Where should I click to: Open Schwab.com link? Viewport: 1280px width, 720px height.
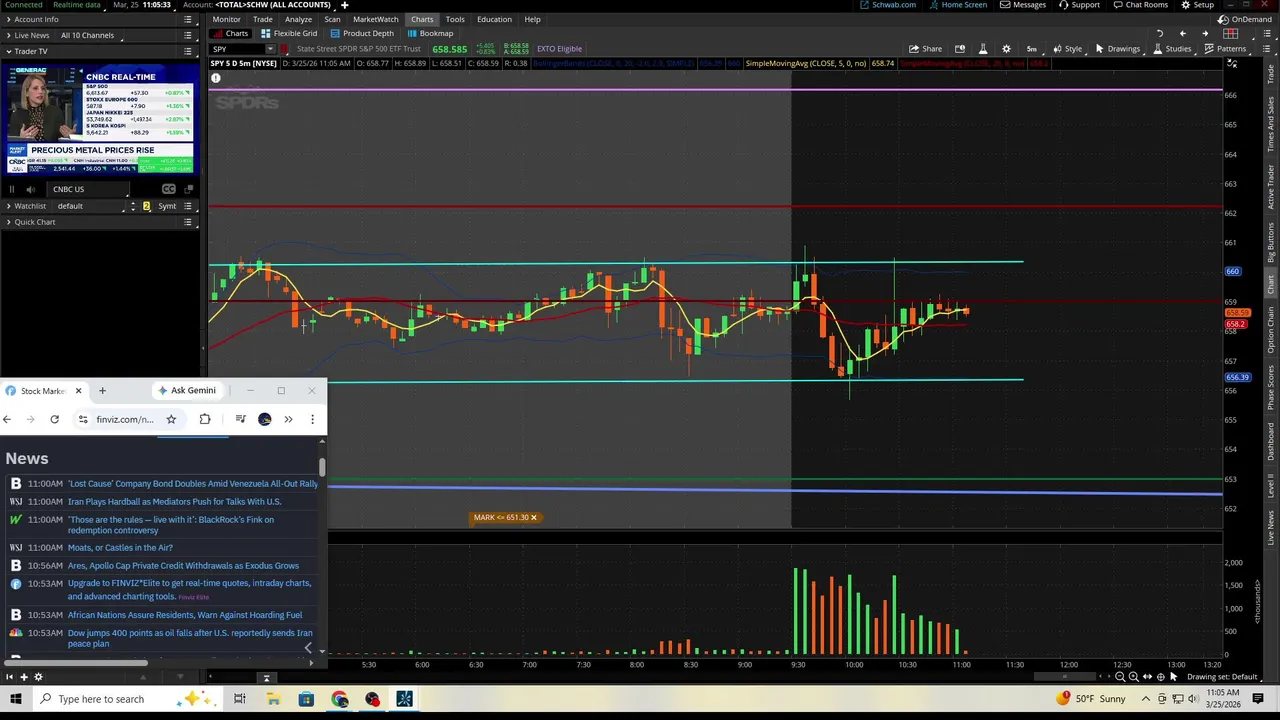pos(888,5)
